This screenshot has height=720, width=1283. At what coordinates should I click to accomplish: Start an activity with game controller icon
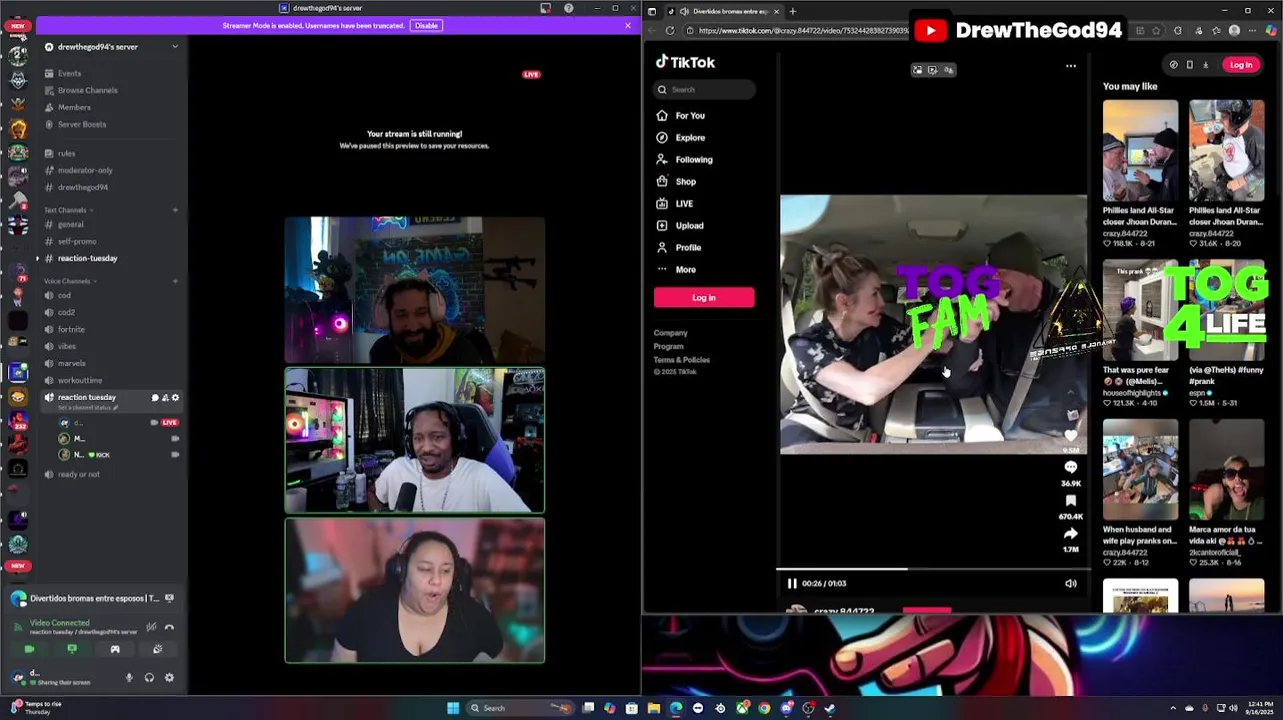(115, 649)
